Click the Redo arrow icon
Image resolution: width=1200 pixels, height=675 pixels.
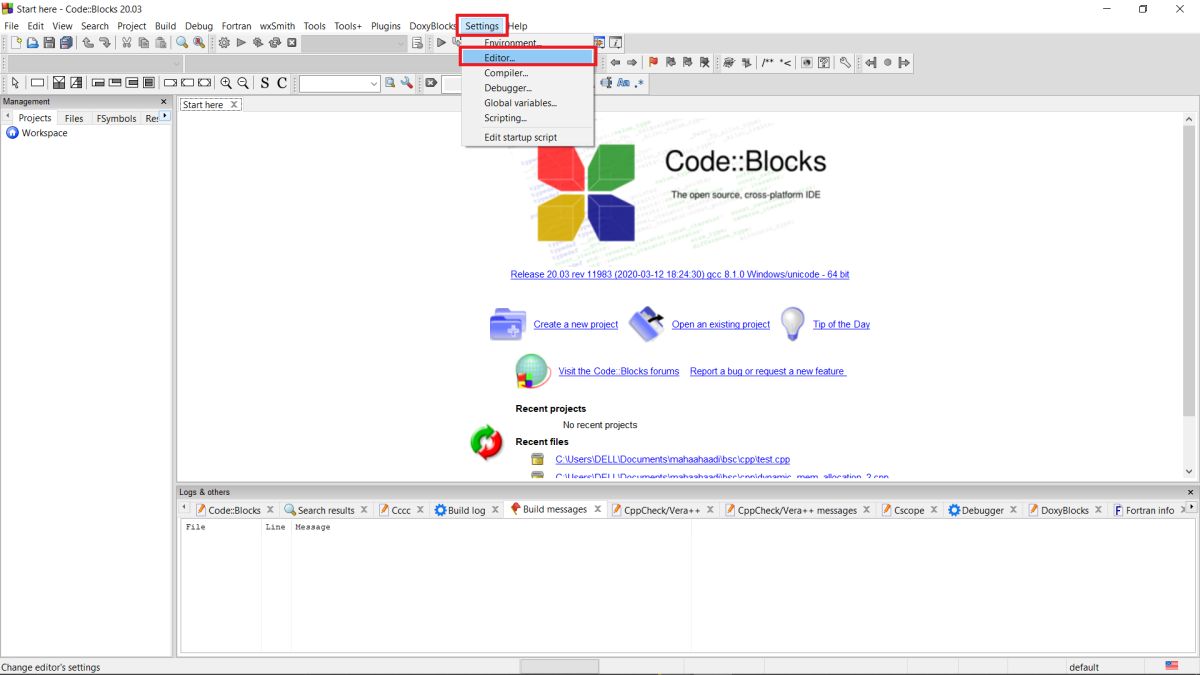pos(105,43)
